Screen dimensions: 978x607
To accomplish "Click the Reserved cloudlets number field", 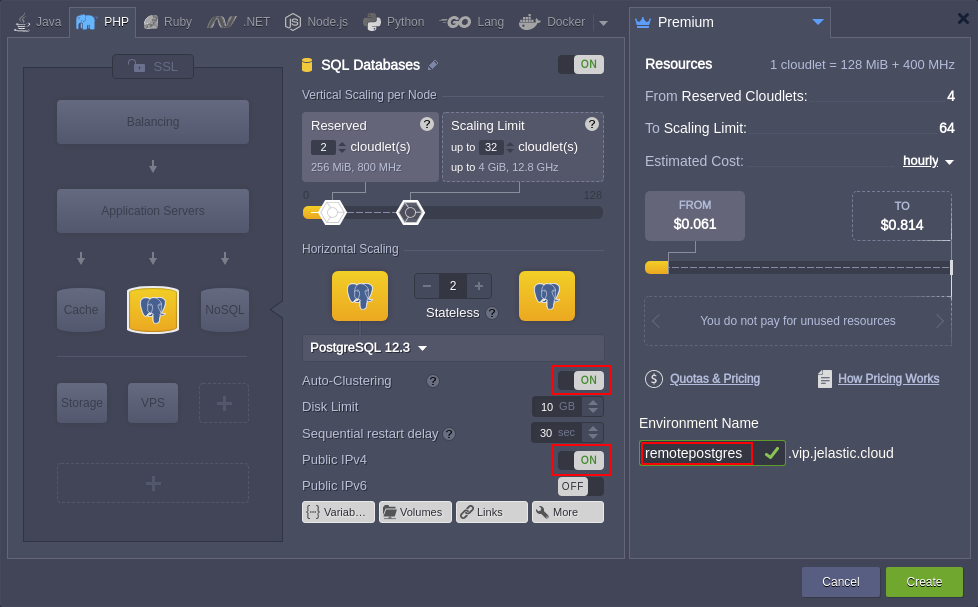I will (x=323, y=147).
